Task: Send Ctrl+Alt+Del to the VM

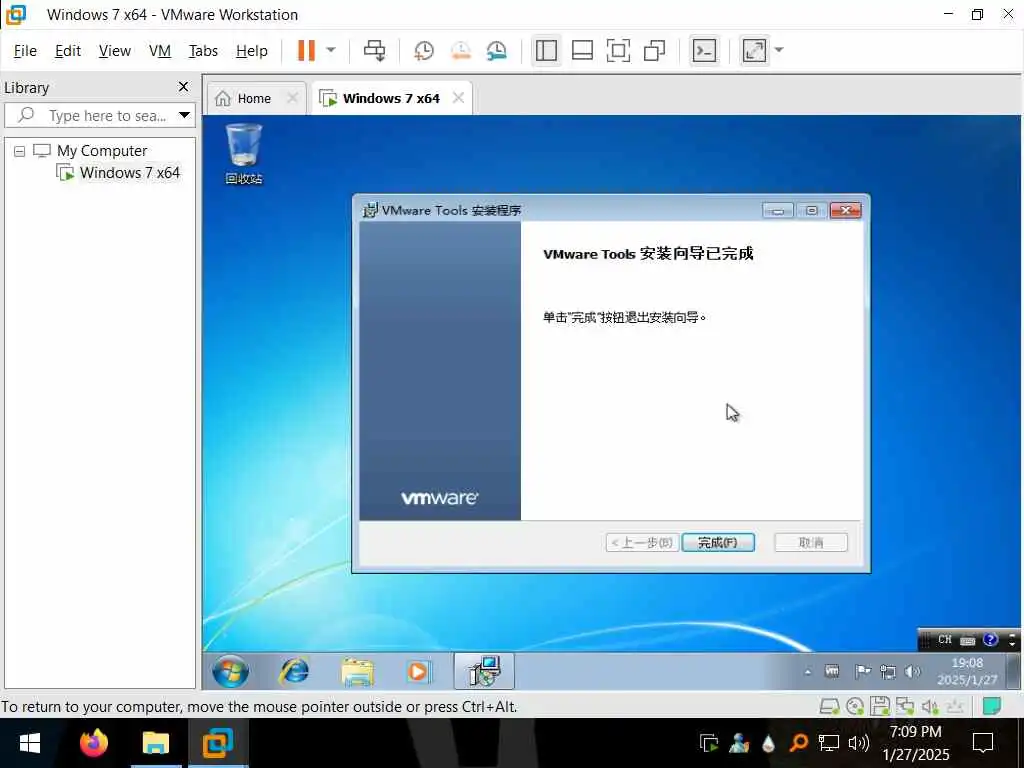Action: [374, 50]
